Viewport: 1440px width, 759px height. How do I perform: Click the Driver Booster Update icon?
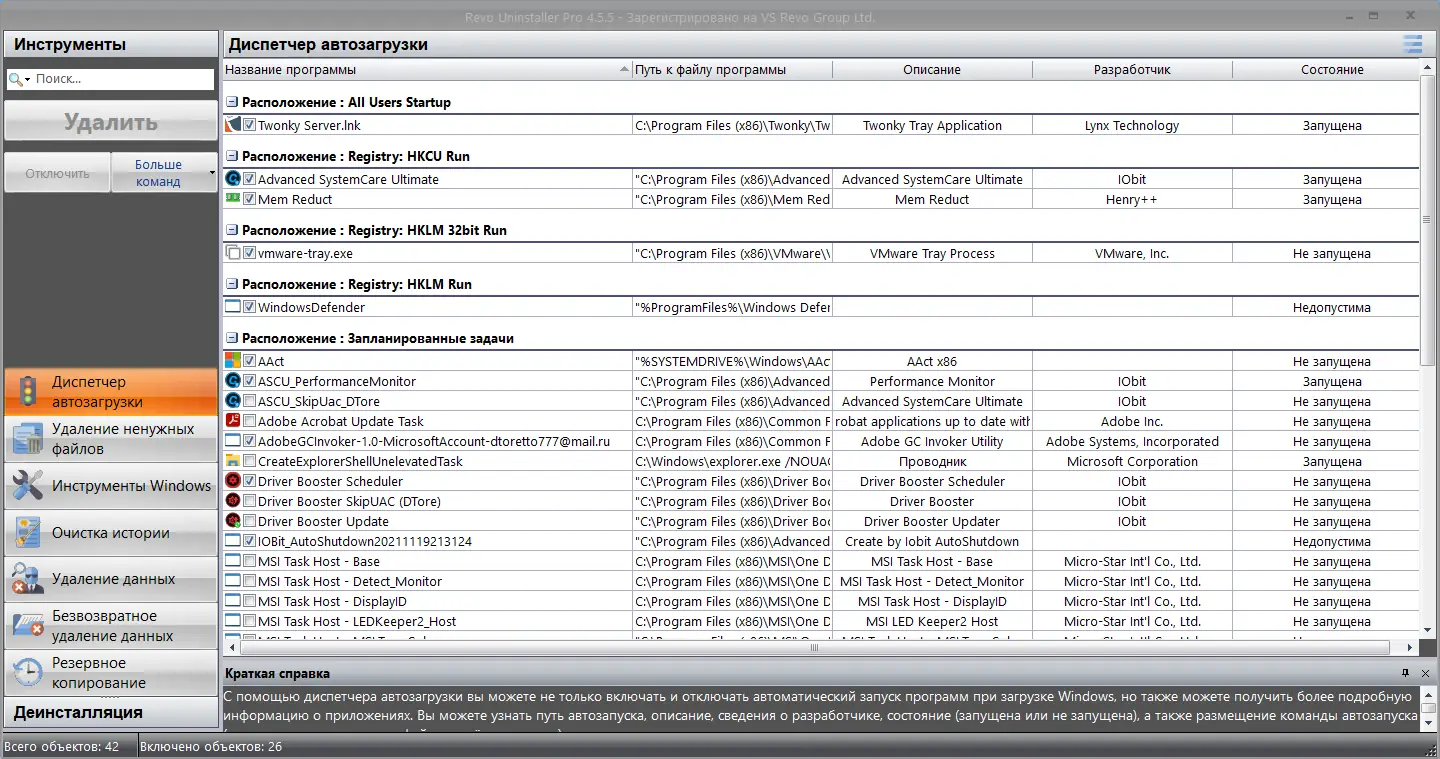tap(233, 521)
